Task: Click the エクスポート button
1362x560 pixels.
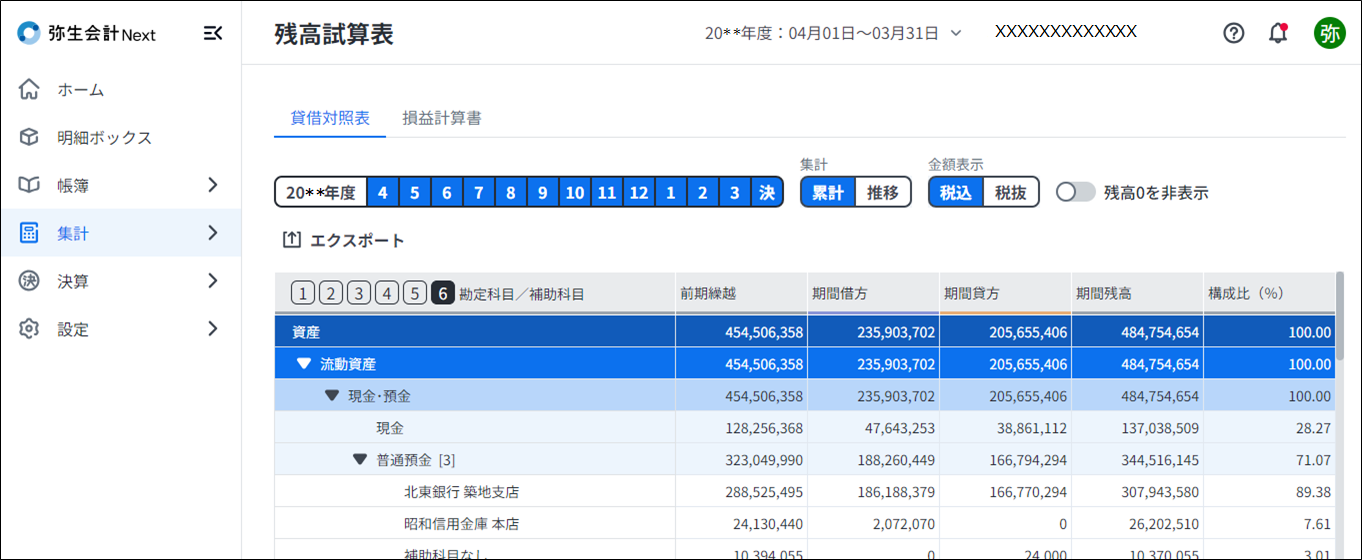Action: (345, 240)
